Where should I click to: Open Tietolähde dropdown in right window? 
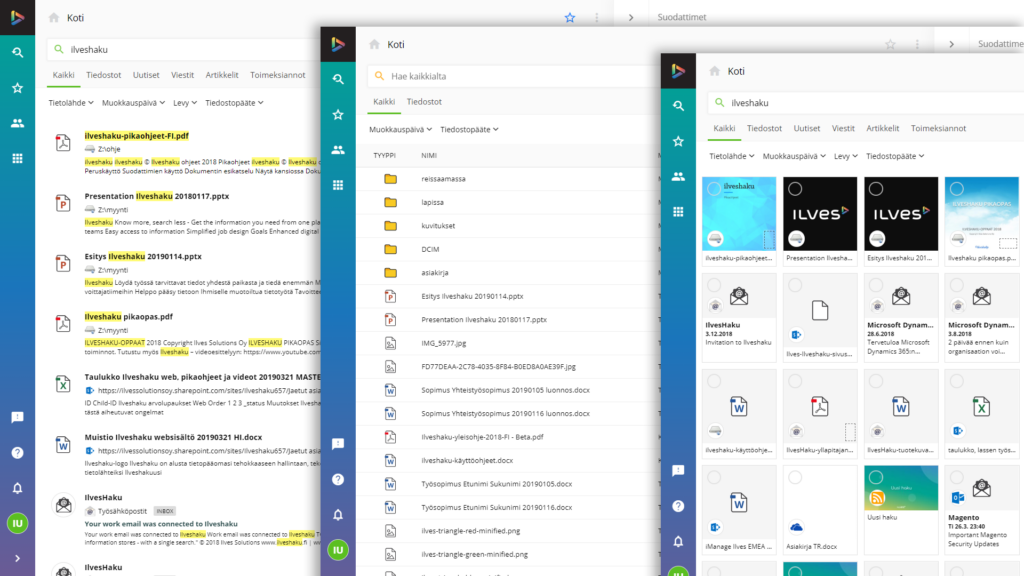[731, 156]
